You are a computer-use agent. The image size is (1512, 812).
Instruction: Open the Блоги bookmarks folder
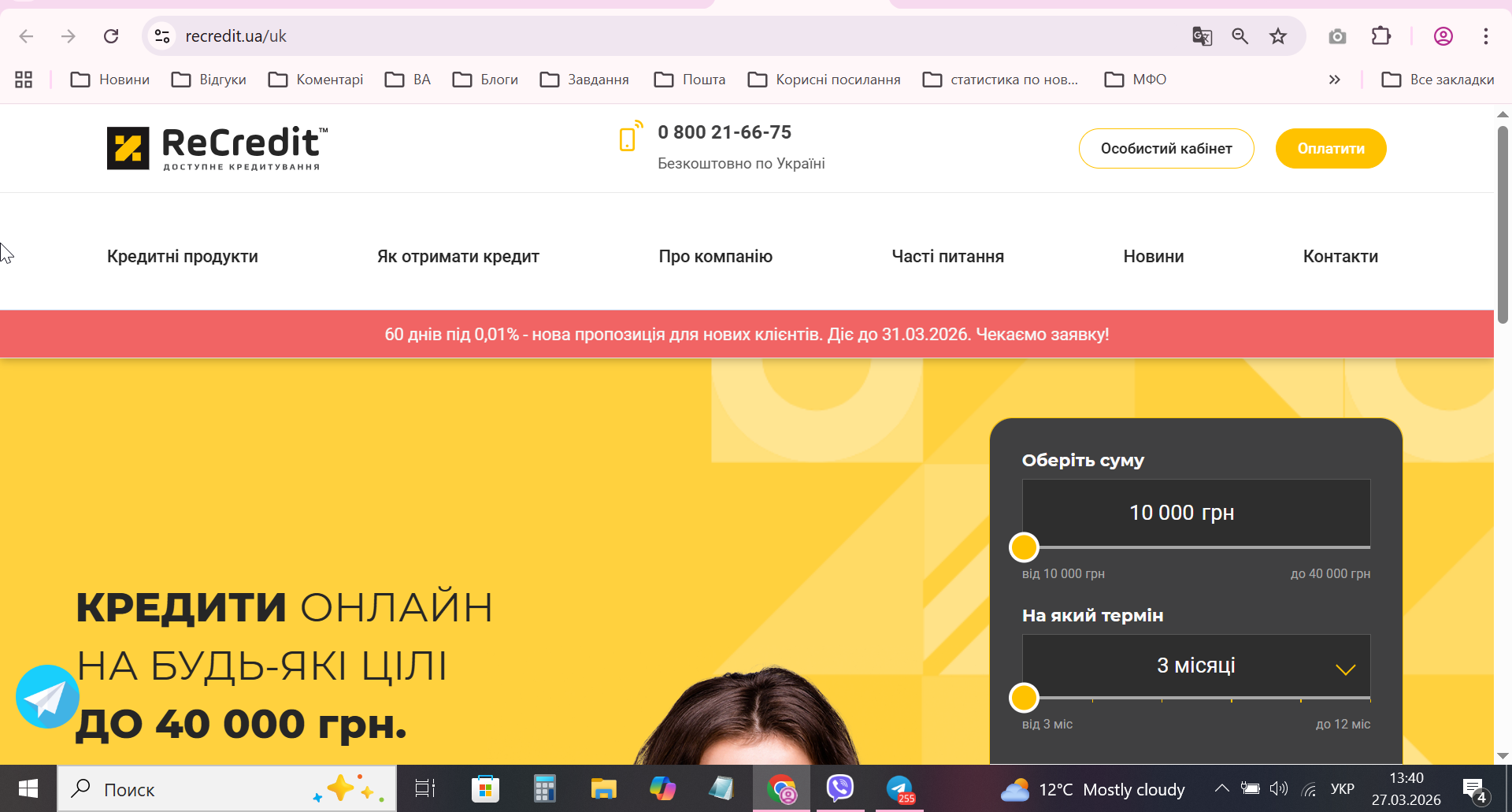tap(486, 80)
